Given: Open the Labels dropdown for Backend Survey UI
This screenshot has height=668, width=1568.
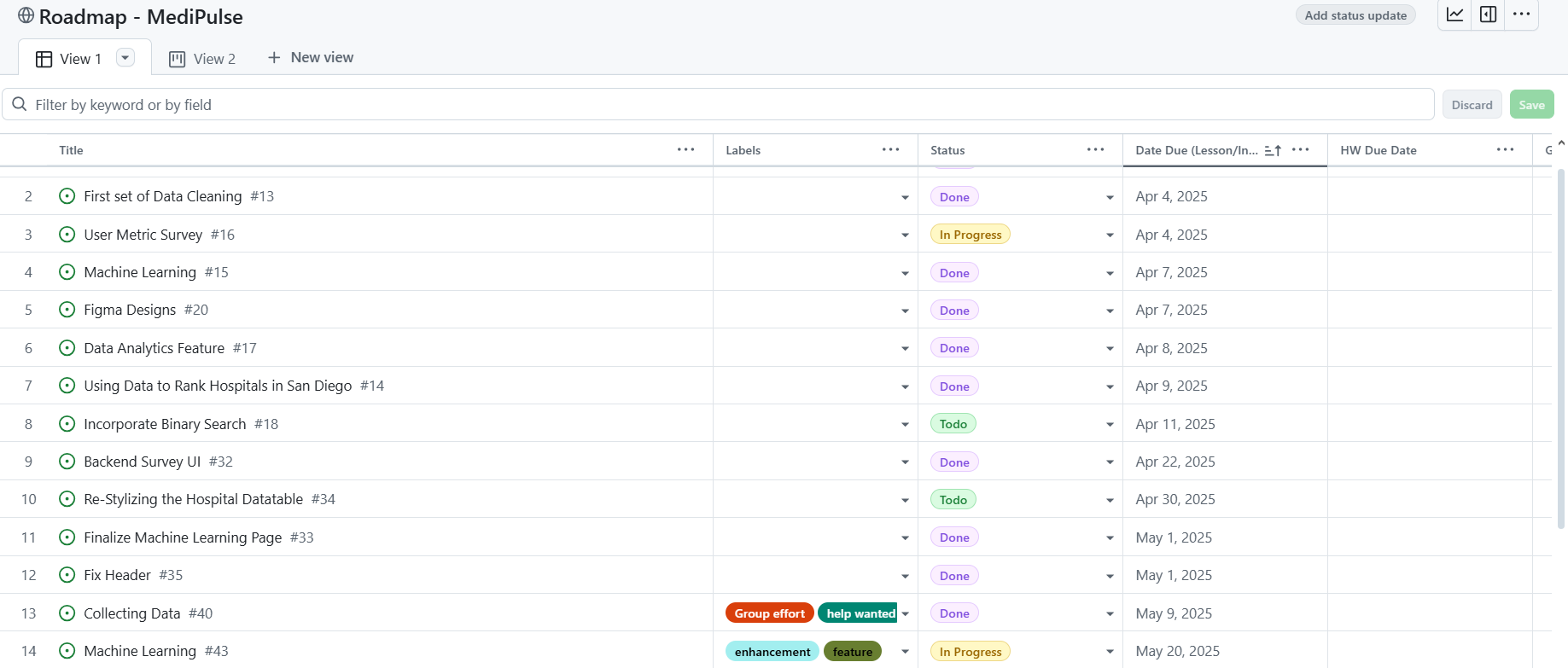Looking at the screenshot, I should tap(905, 462).
